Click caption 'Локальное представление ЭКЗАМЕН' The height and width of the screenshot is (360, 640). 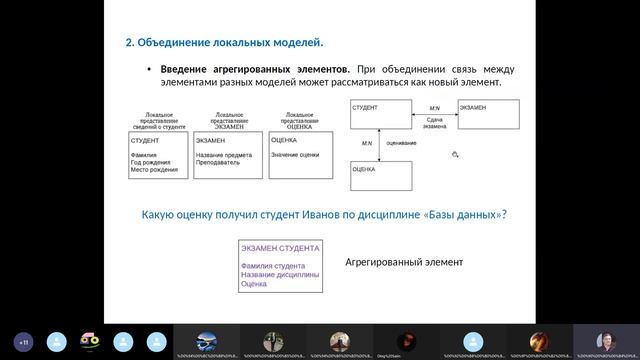click(x=229, y=121)
